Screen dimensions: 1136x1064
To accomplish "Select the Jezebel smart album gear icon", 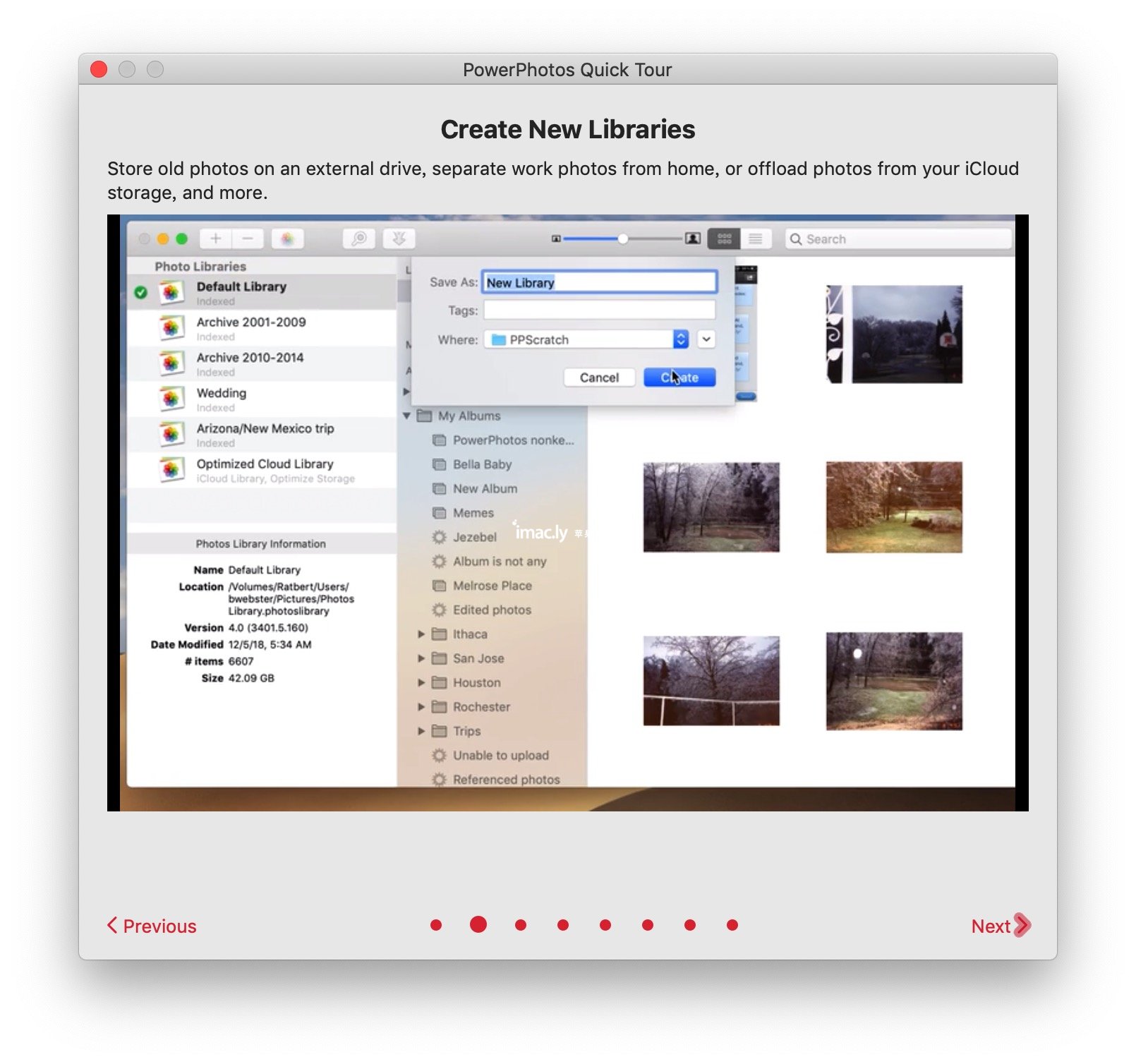I will pyautogui.click(x=439, y=537).
